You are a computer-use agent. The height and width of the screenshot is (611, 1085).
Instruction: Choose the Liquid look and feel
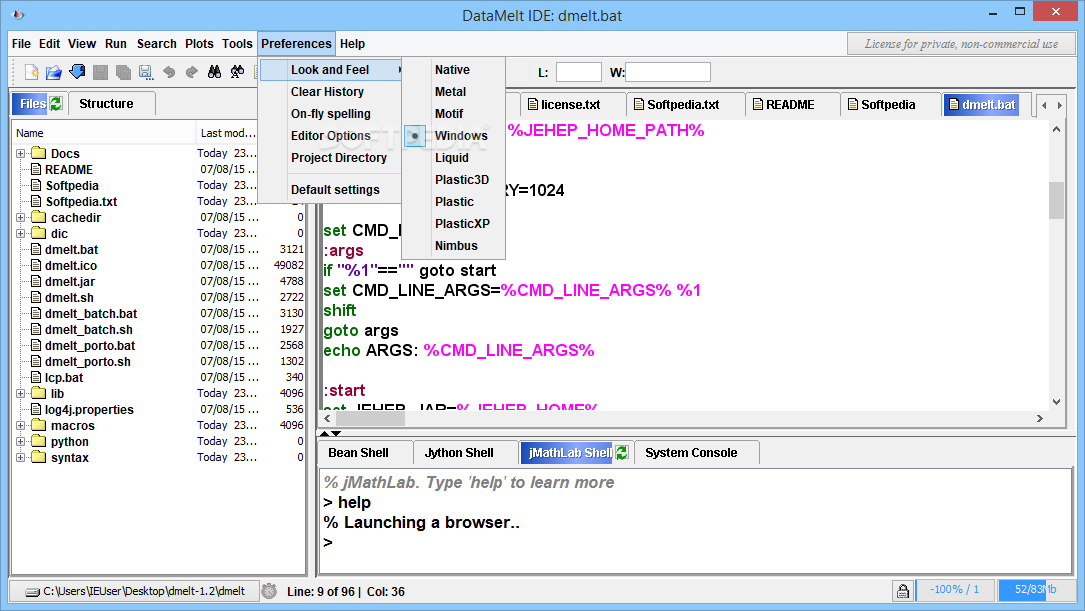(x=452, y=158)
